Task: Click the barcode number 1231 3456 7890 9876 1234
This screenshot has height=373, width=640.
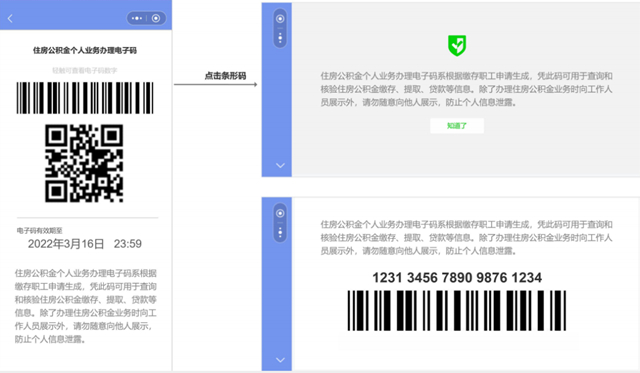Action: click(x=457, y=278)
